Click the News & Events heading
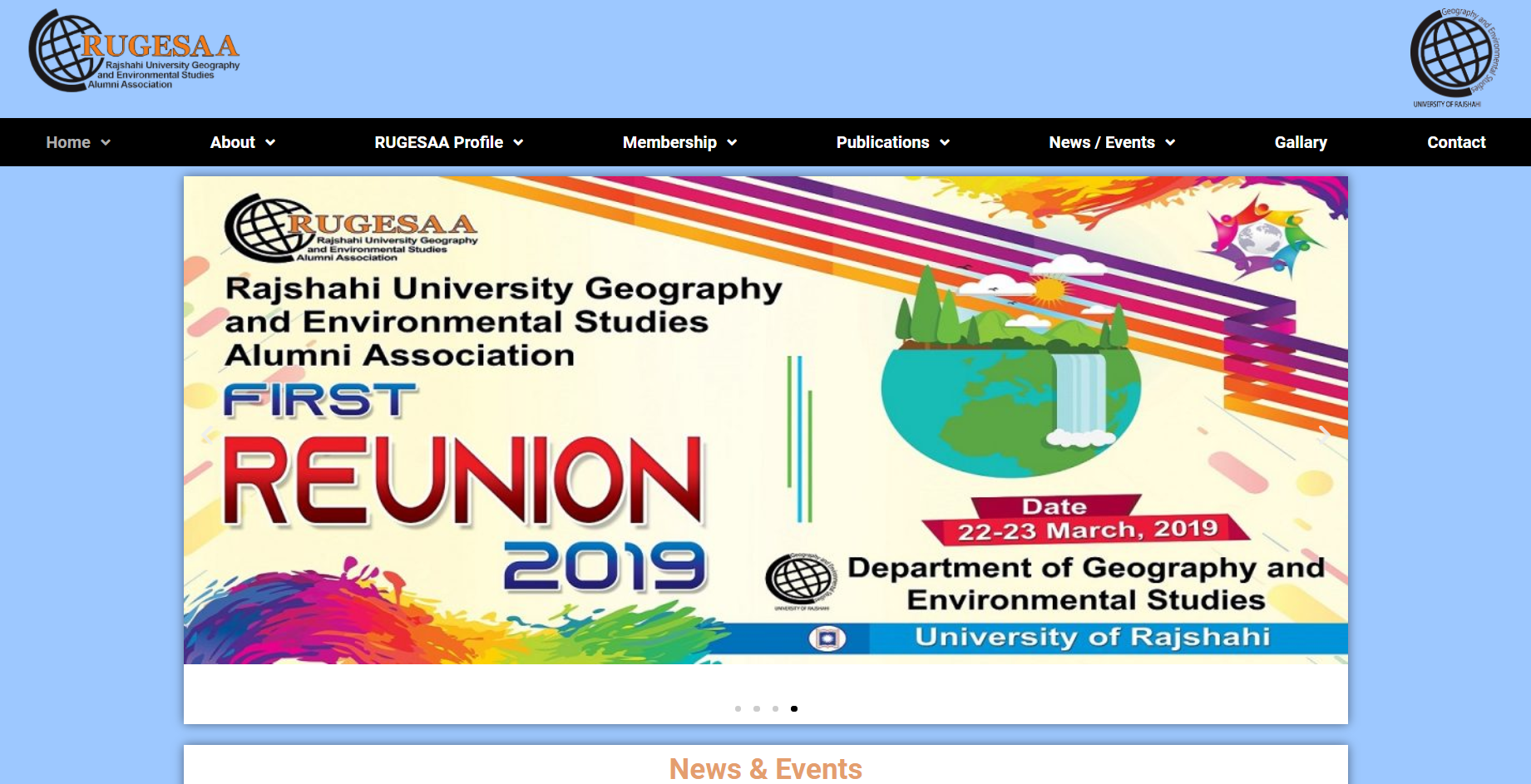 click(x=765, y=768)
